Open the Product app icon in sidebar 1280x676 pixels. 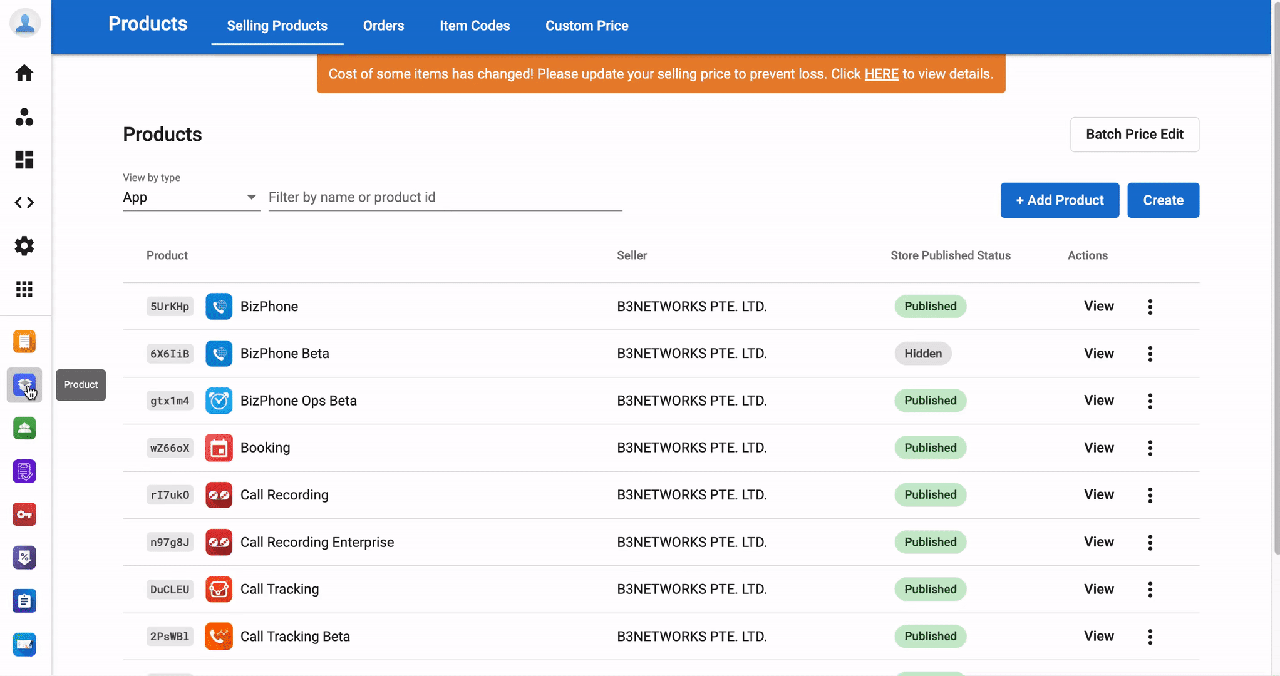(25, 385)
